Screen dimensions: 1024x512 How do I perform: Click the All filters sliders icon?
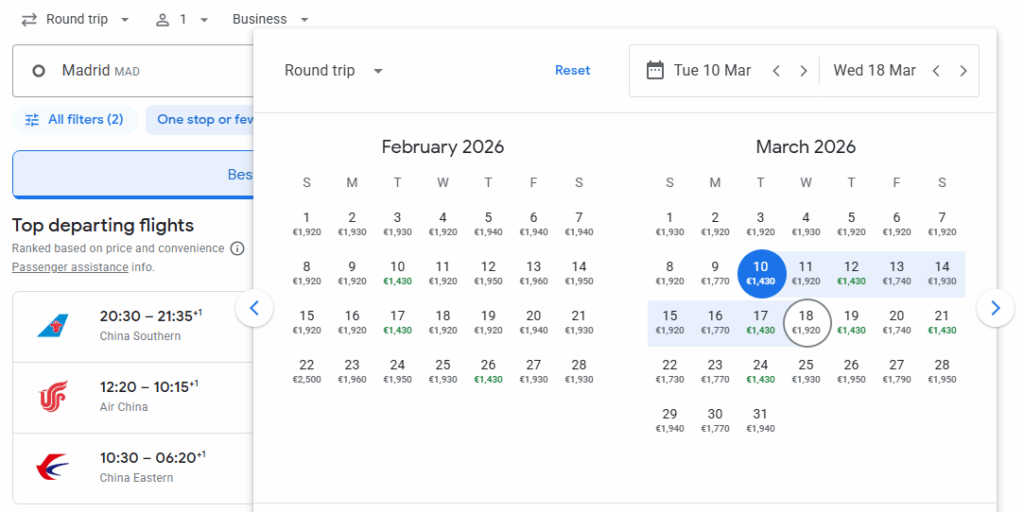[32, 120]
